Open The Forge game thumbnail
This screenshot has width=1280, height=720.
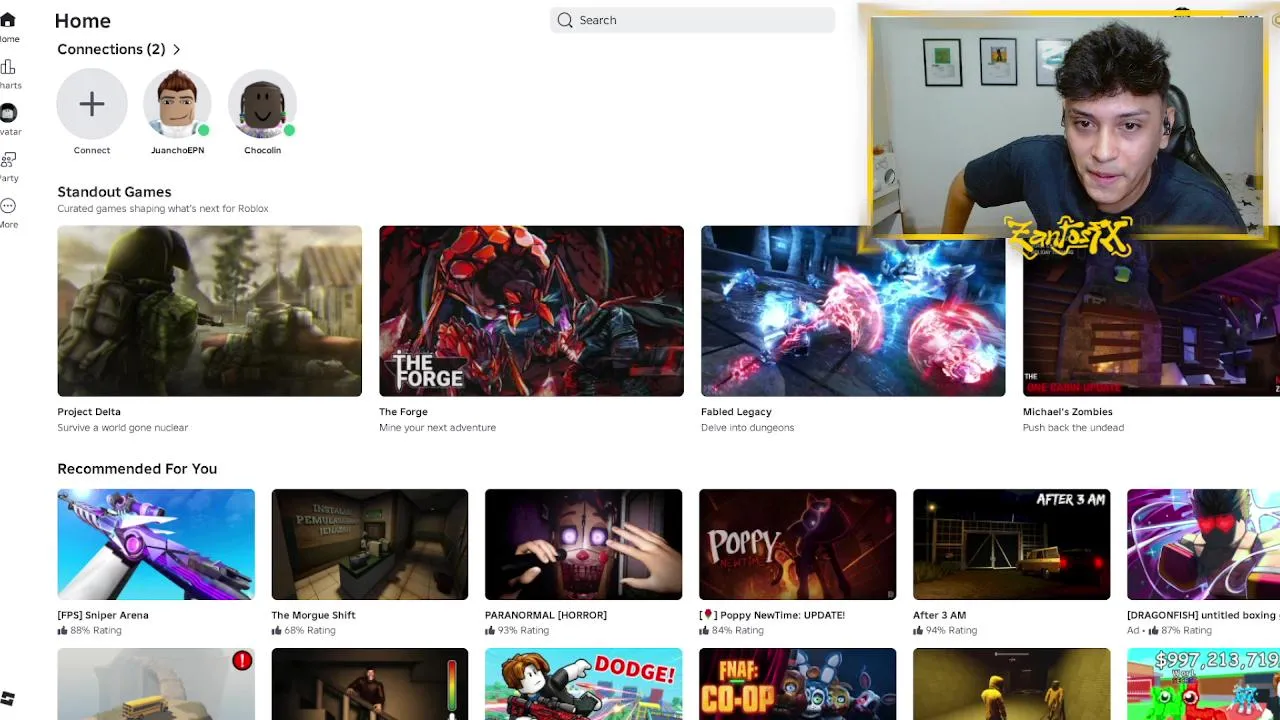tap(531, 311)
